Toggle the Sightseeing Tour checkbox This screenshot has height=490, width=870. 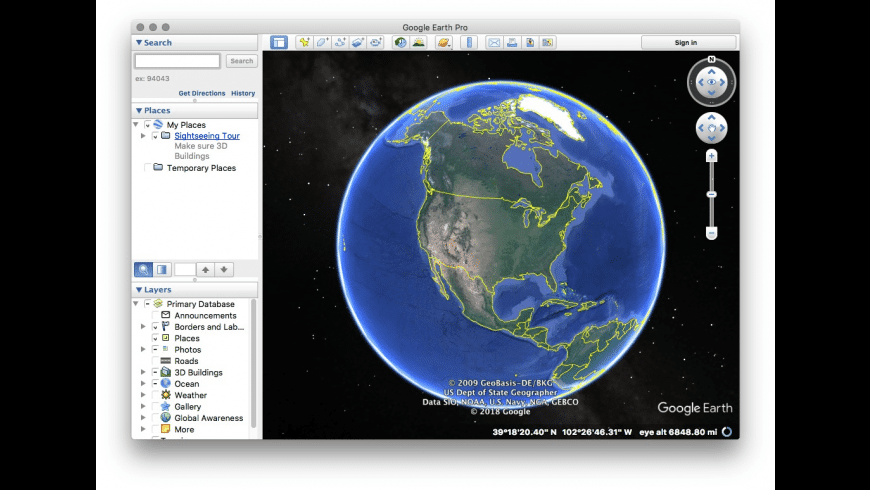pyautogui.click(x=155, y=135)
